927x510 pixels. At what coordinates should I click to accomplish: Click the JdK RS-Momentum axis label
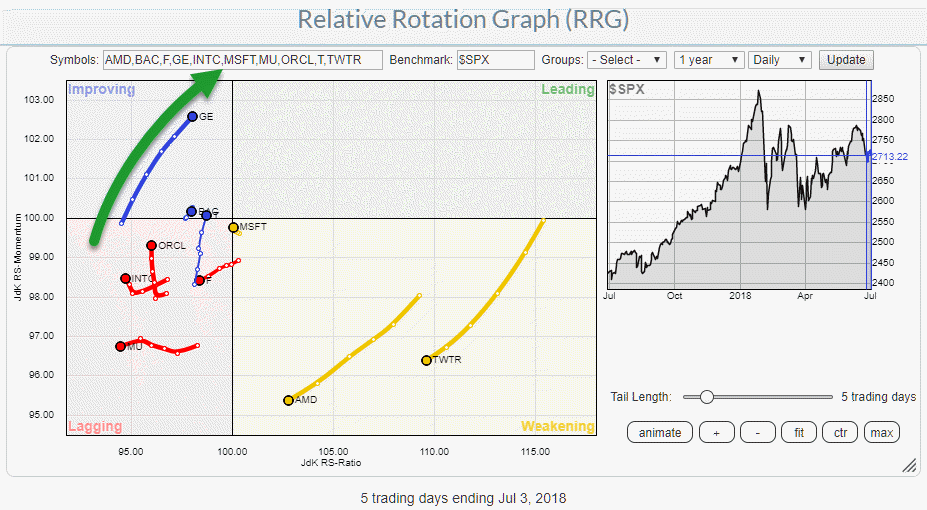pos(18,257)
